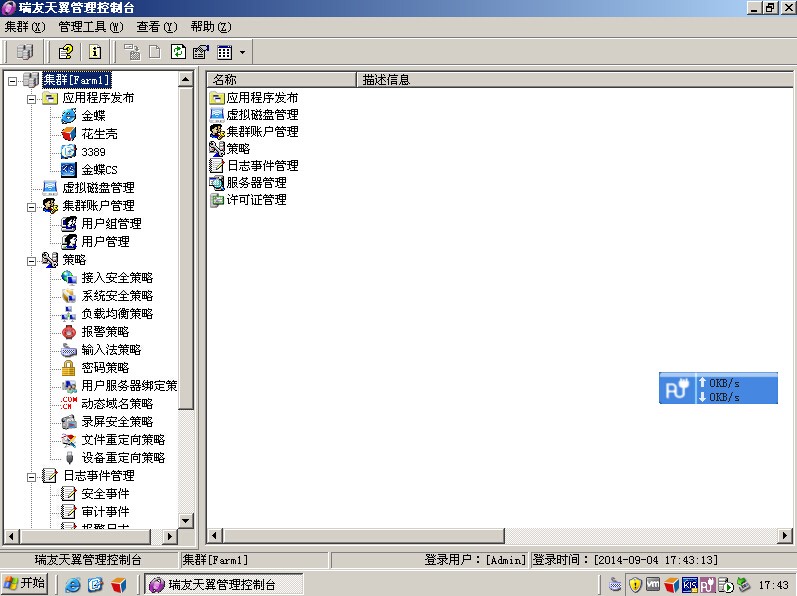Collapse the 应用程序发布 tree node
797x596 pixels.
pos(31,99)
